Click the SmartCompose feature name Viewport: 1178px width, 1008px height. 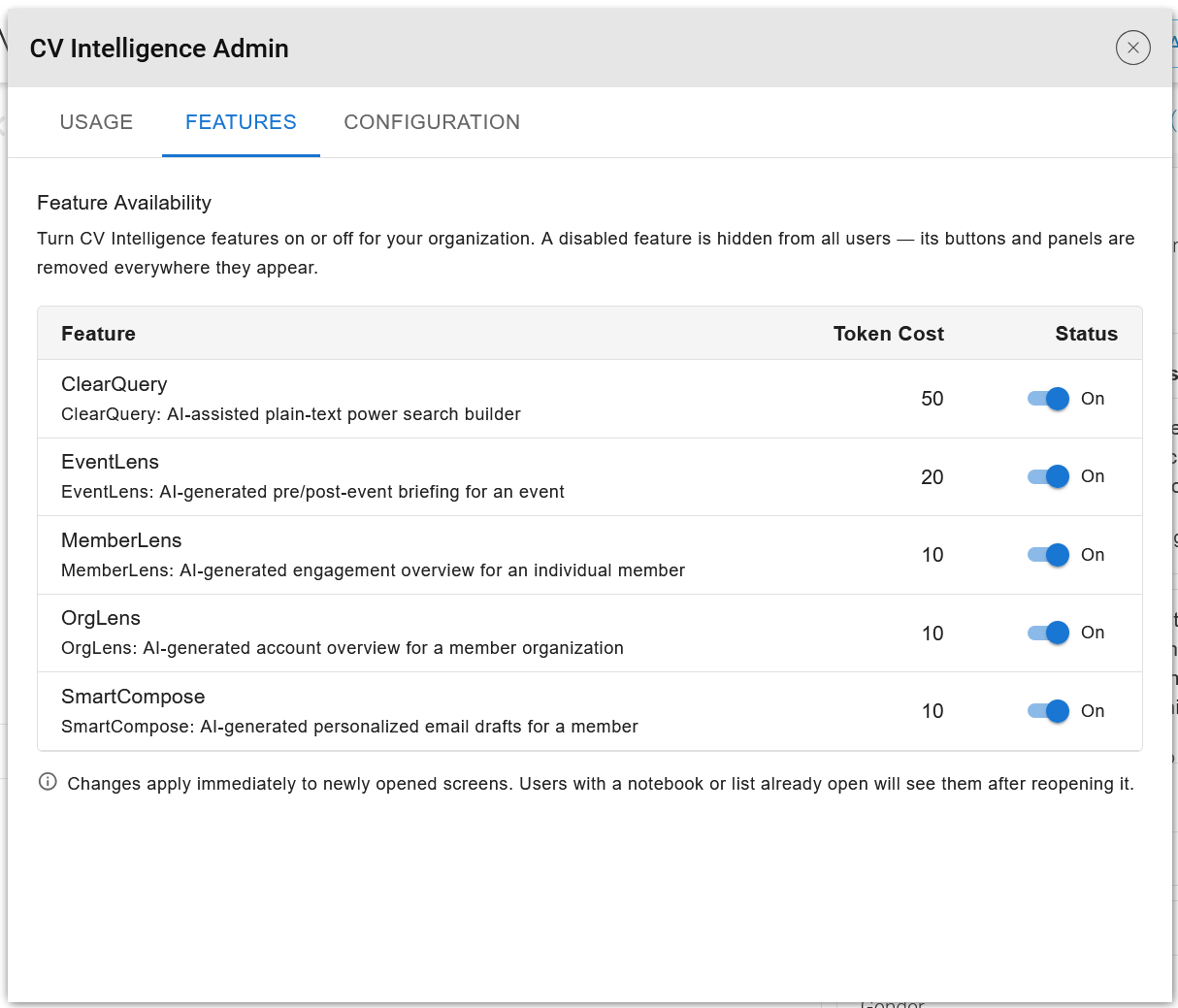[133, 697]
